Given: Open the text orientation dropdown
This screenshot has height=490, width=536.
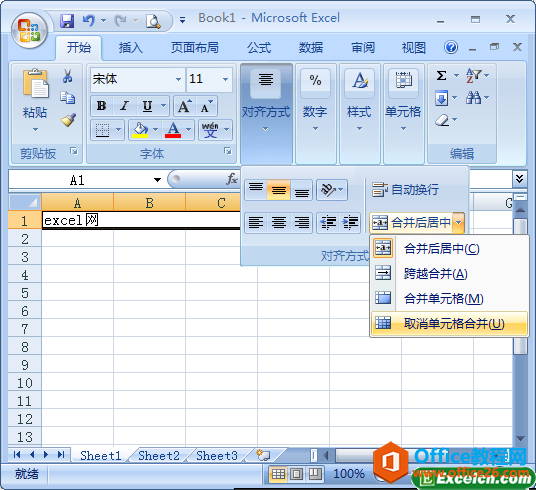Looking at the screenshot, I should (x=332, y=190).
